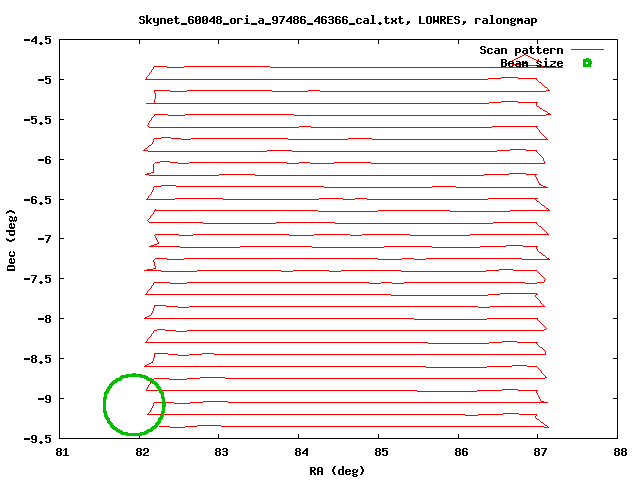Click the x-axis tick label 88

click(x=620, y=452)
